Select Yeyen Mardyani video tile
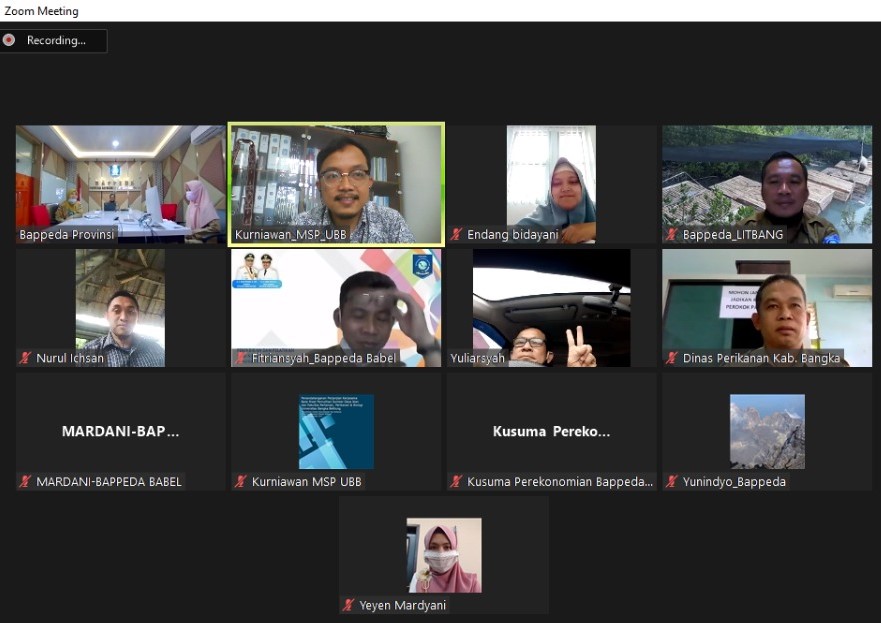This screenshot has width=881, height=623. (x=444, y=553)
